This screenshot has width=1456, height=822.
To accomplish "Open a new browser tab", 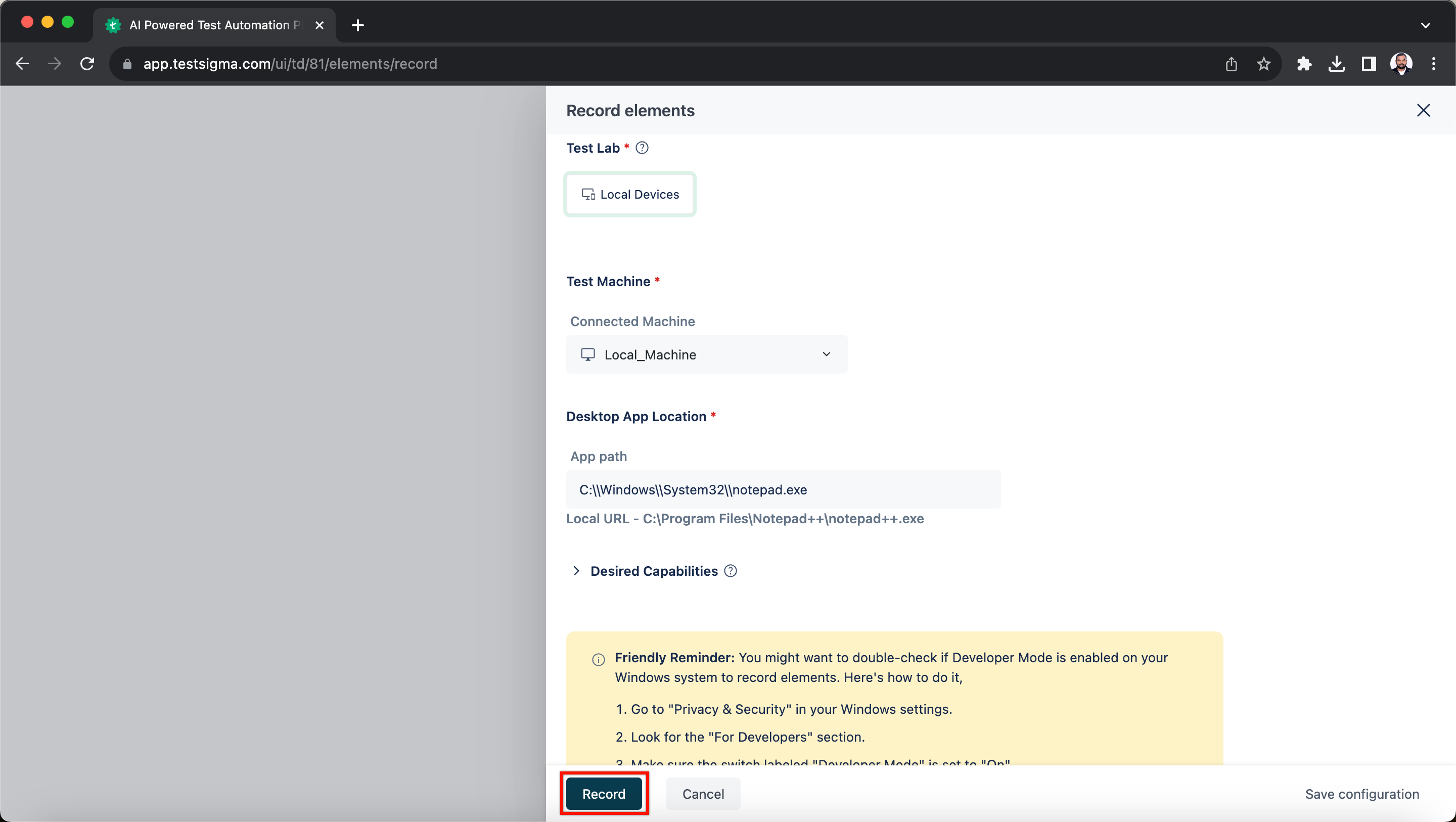I will pyautogui.click(x=358, y=25).
